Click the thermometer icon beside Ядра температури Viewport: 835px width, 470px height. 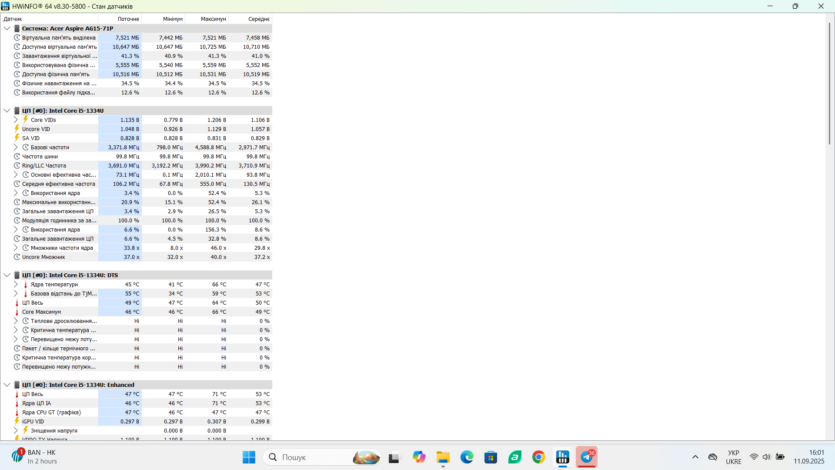(26, 284)
